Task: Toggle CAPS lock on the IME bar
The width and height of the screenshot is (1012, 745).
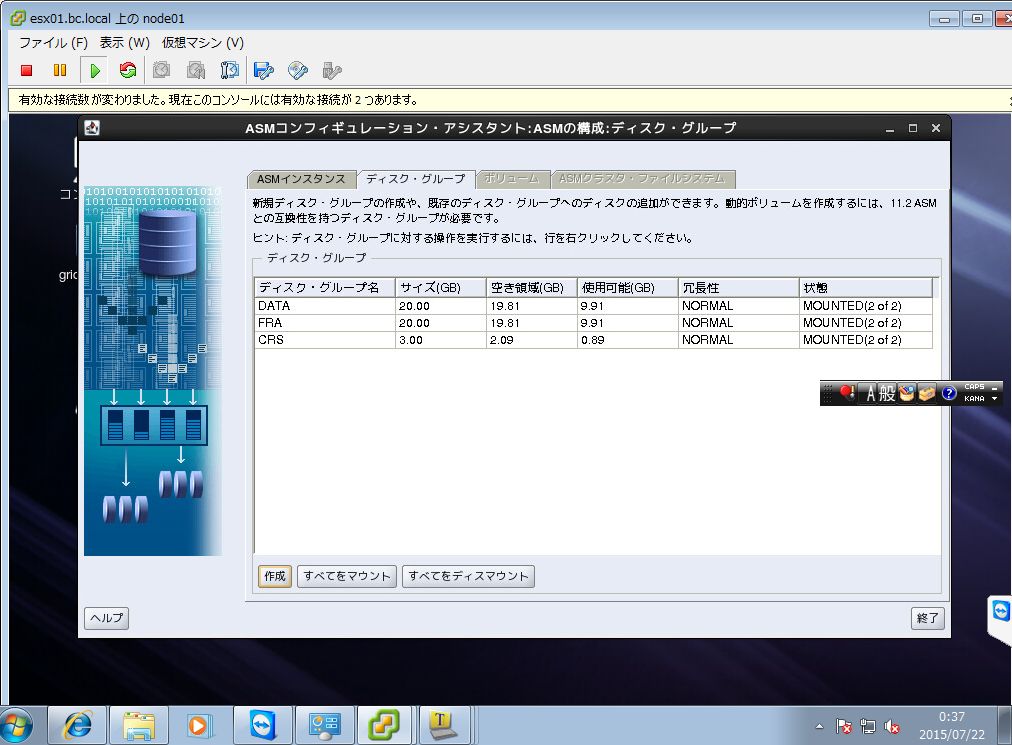Action: click(974, 387)
